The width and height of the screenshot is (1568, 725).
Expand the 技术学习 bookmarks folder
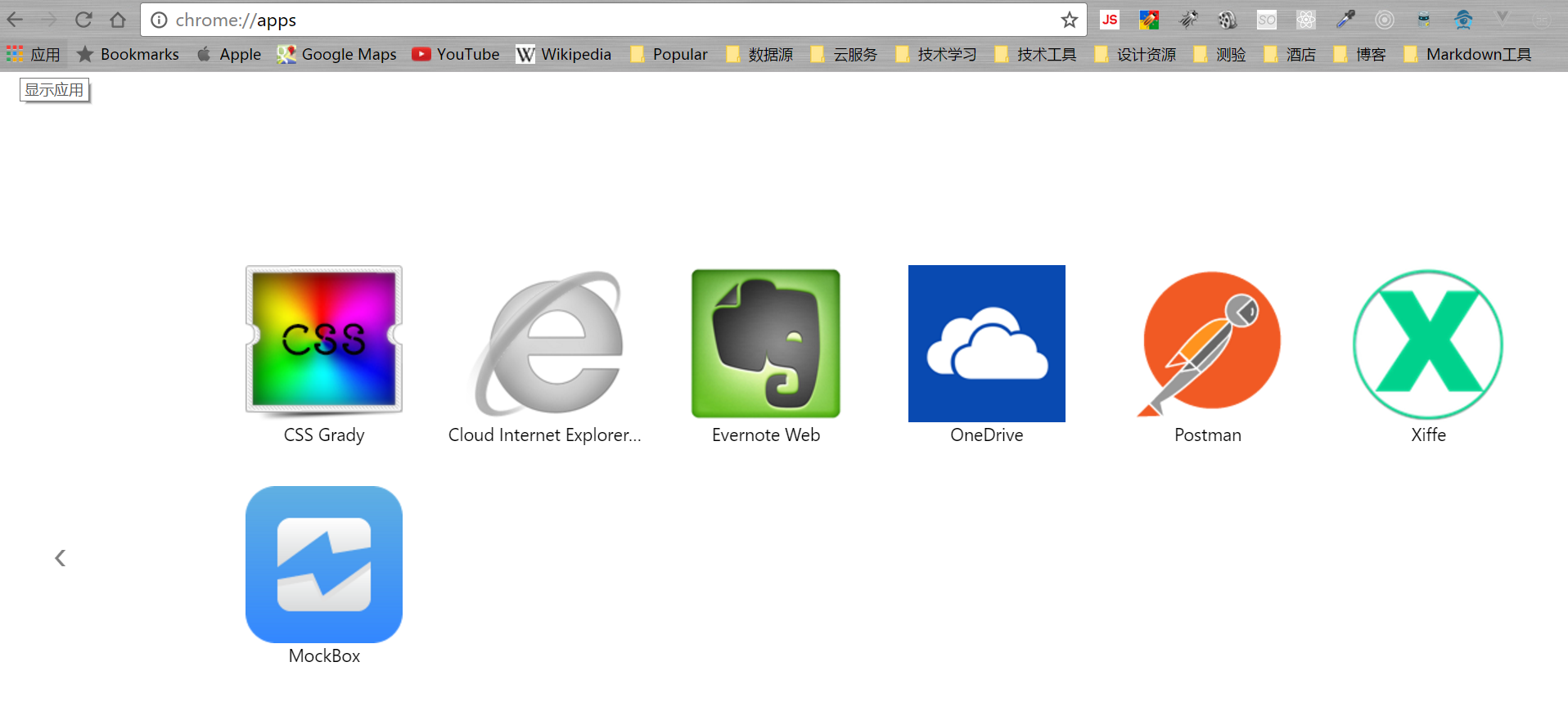[936, 54]
